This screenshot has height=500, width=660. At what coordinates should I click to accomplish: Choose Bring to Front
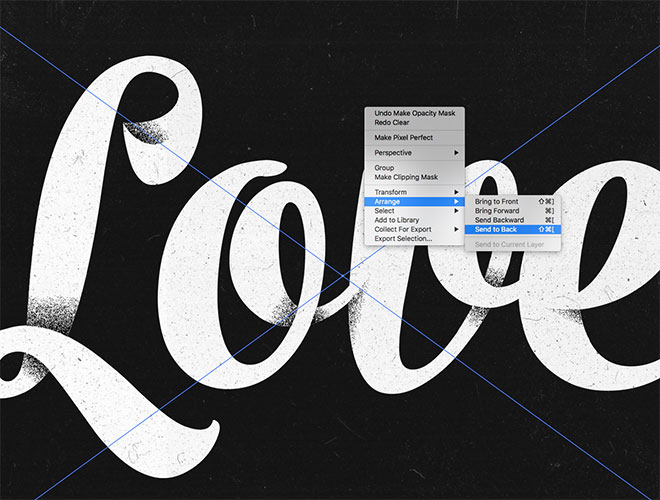(513, 202)
